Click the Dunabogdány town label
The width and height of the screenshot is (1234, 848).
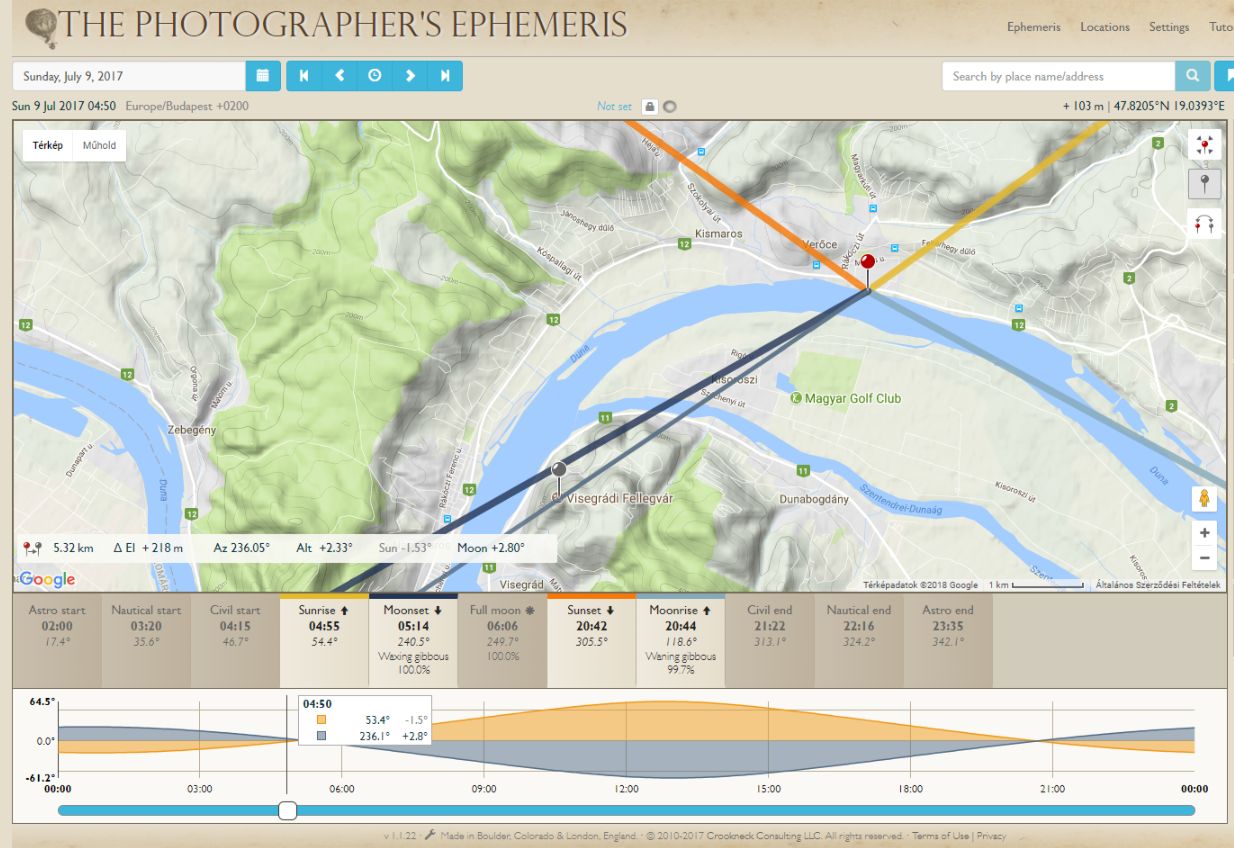click(812, 498)
